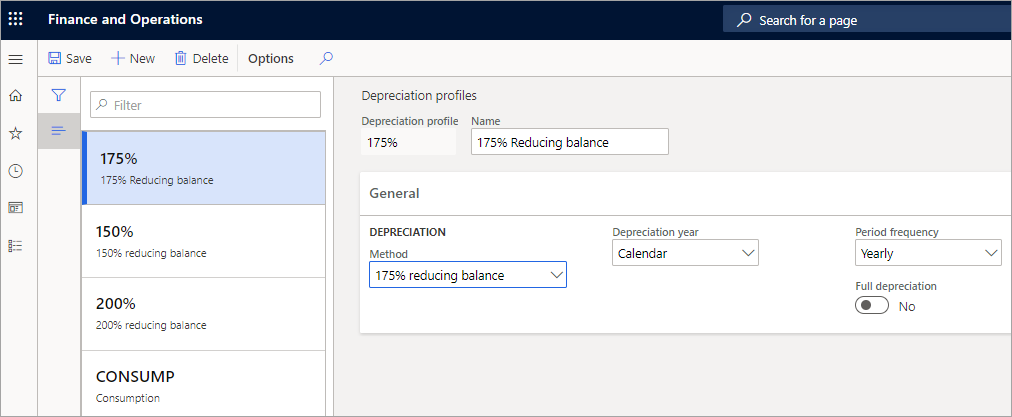This screenshot has height=417, width=1012.
Task: Open the app launcher waffle icon
Action: click(15, 19)
